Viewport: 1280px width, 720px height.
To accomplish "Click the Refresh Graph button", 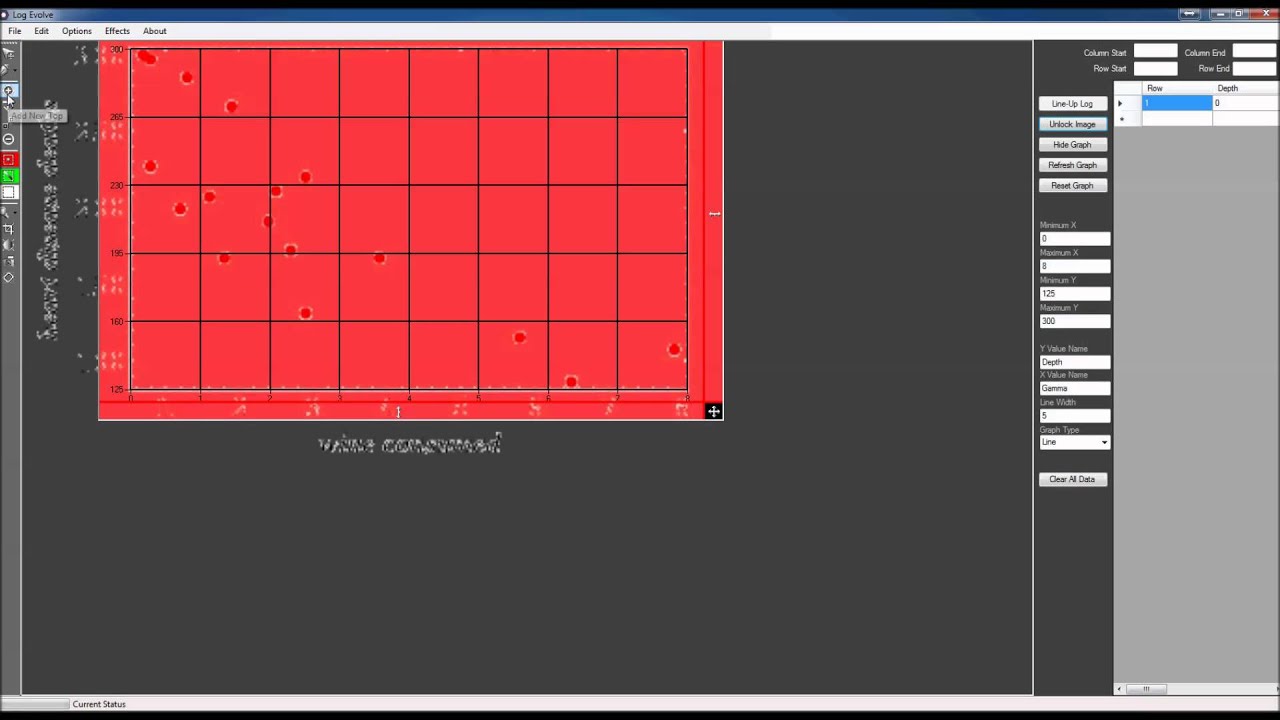I will (1073, 165).
